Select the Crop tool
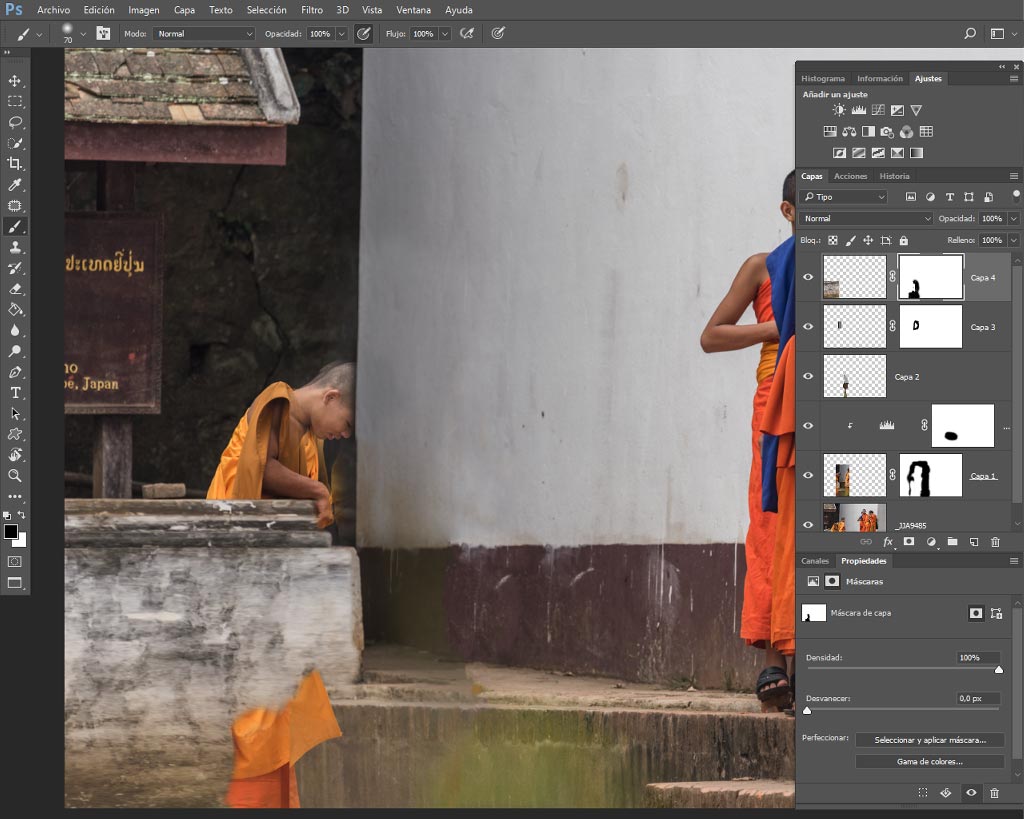This screenshot has width=1024, height=819. [x=14, y=164]
